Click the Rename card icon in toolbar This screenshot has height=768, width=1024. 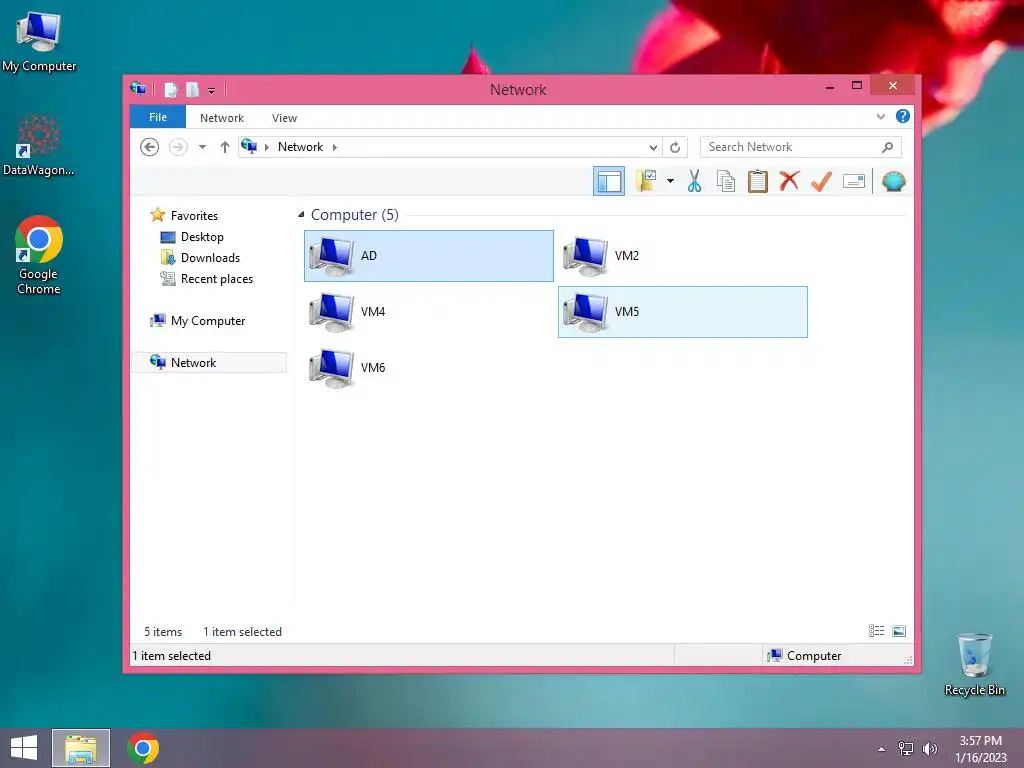[854, 181]
